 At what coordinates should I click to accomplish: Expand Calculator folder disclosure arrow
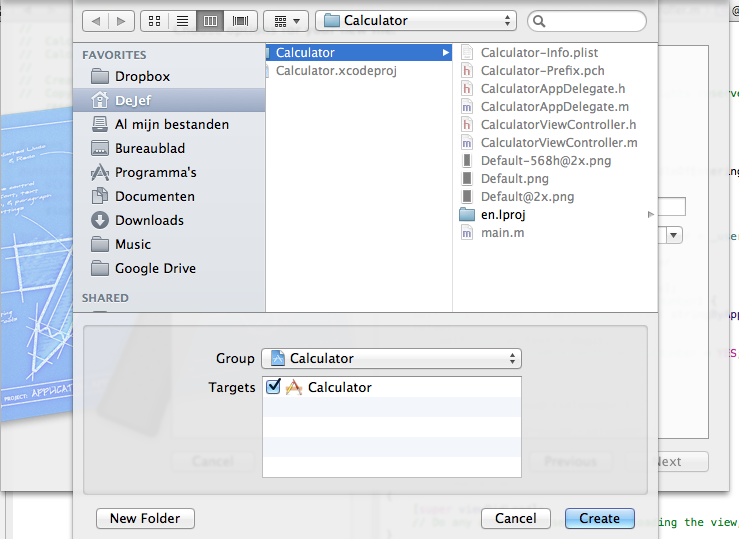coord(445,53)
